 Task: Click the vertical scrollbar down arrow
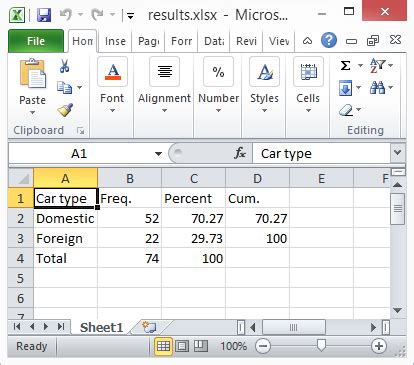[397, 310]
